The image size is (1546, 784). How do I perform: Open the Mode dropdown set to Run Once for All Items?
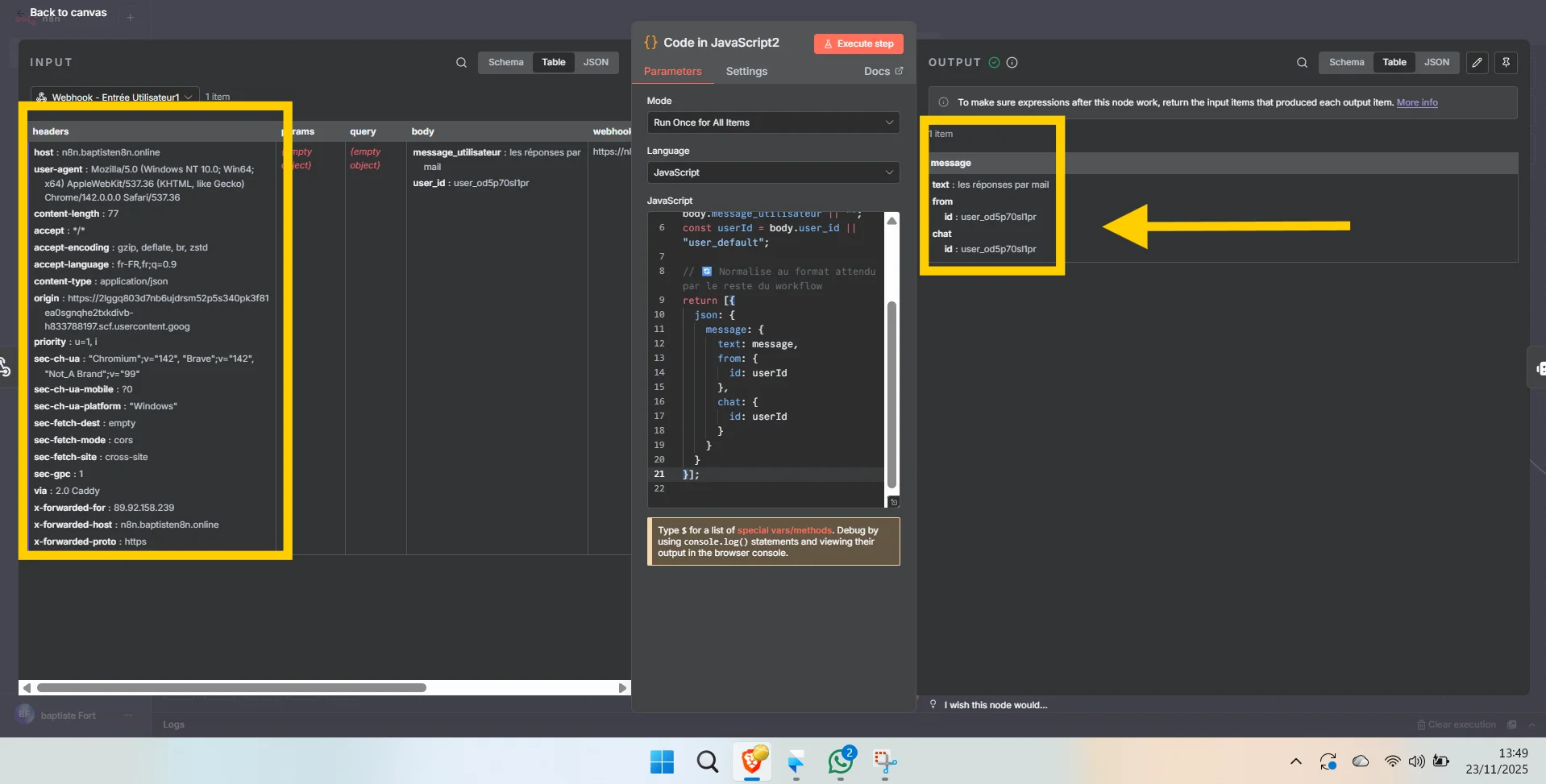[x=773, y=122]
